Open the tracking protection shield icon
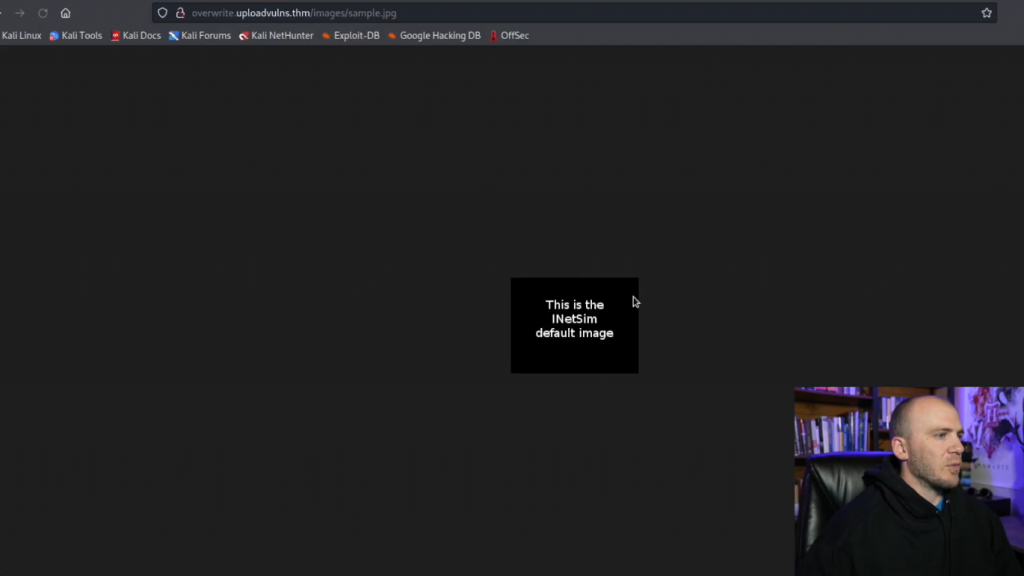Viewport: 1024px width, 576px height. point(163,13)
